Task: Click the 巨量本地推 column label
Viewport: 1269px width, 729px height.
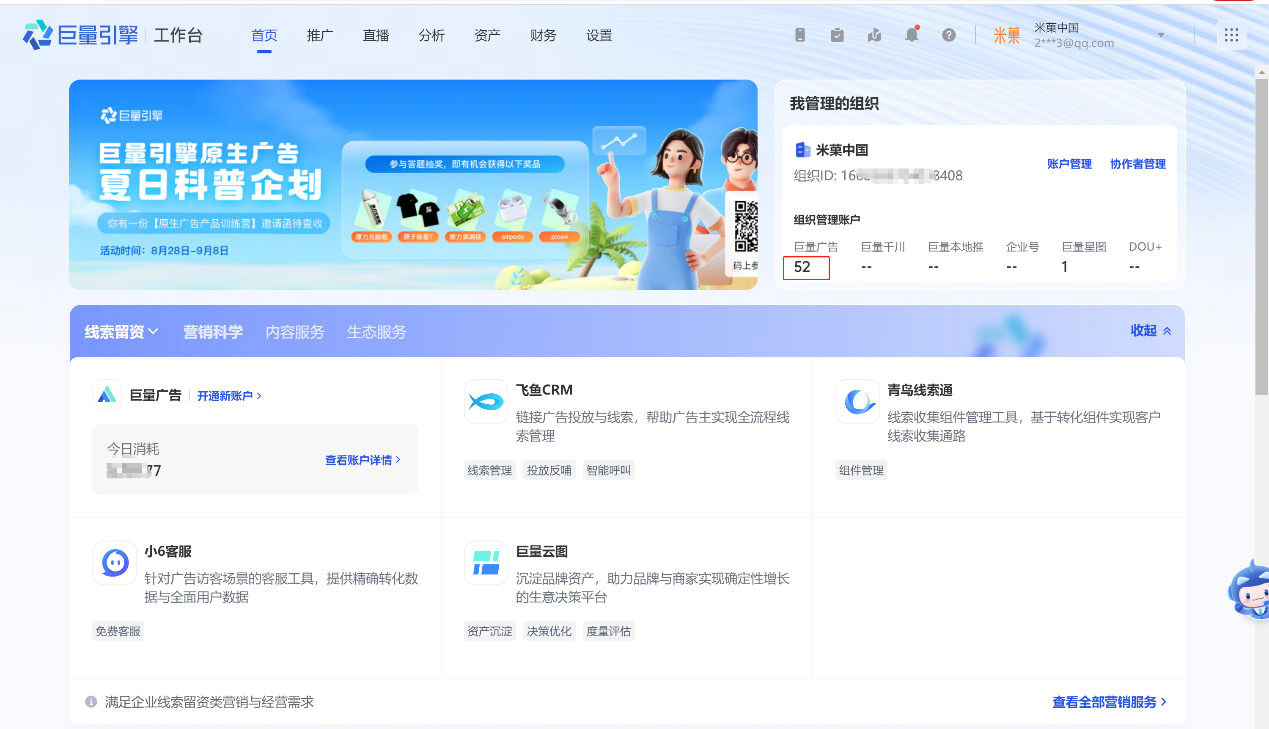Action: [956, 247]
